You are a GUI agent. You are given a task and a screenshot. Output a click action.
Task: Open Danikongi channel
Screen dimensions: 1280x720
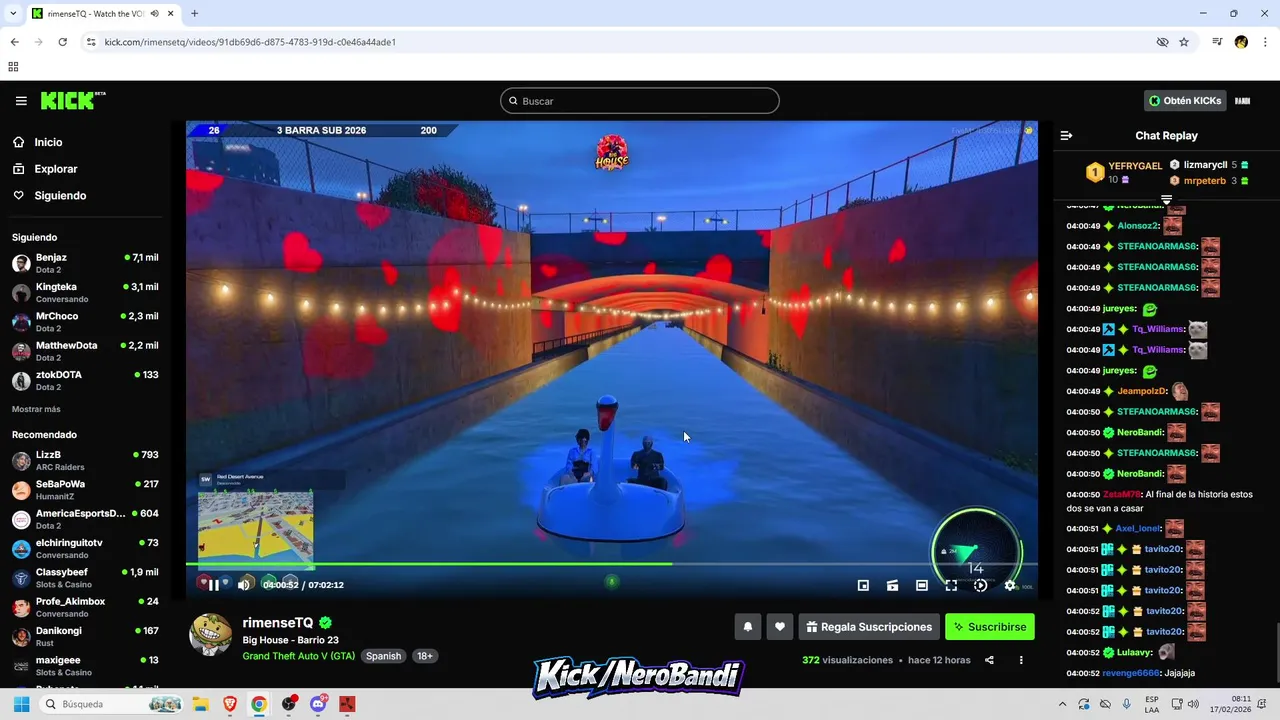pos(85,637)
